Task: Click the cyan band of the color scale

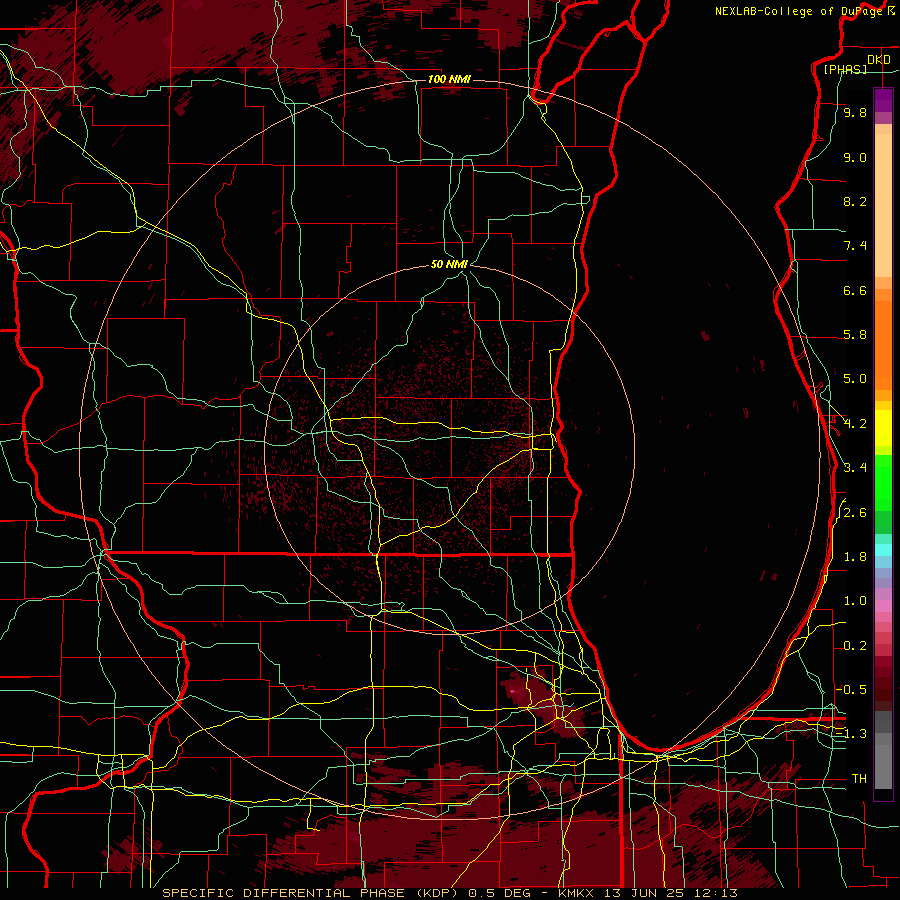Action: 883,550
